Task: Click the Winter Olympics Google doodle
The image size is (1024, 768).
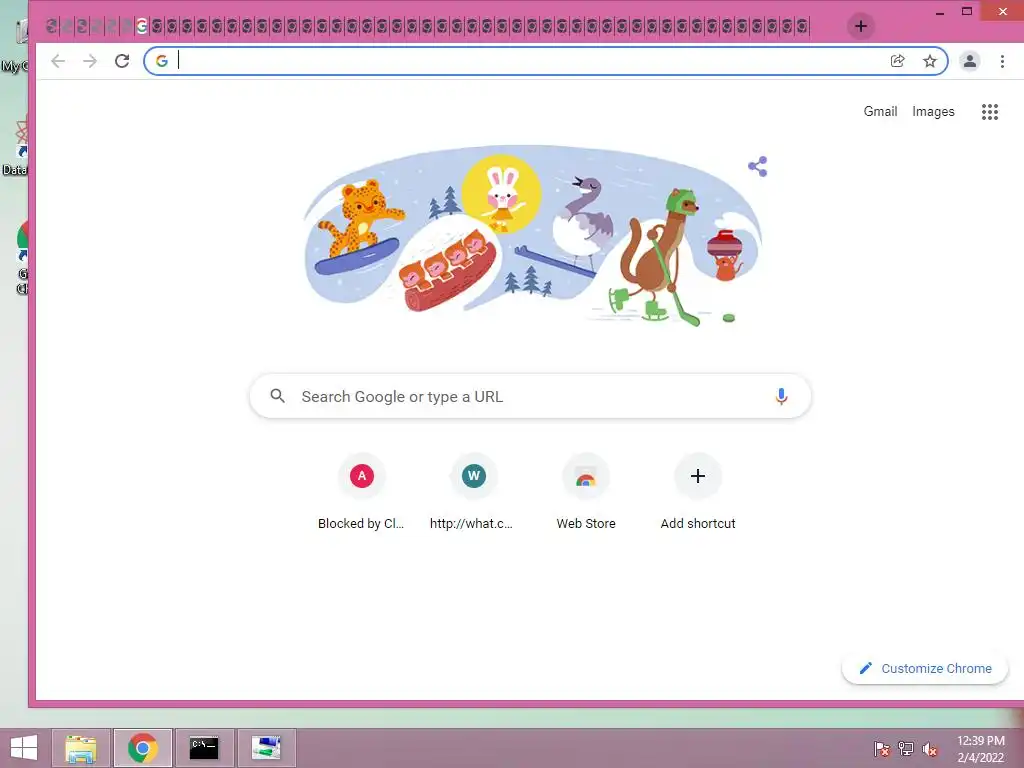Action: click(x=532, y=236)
